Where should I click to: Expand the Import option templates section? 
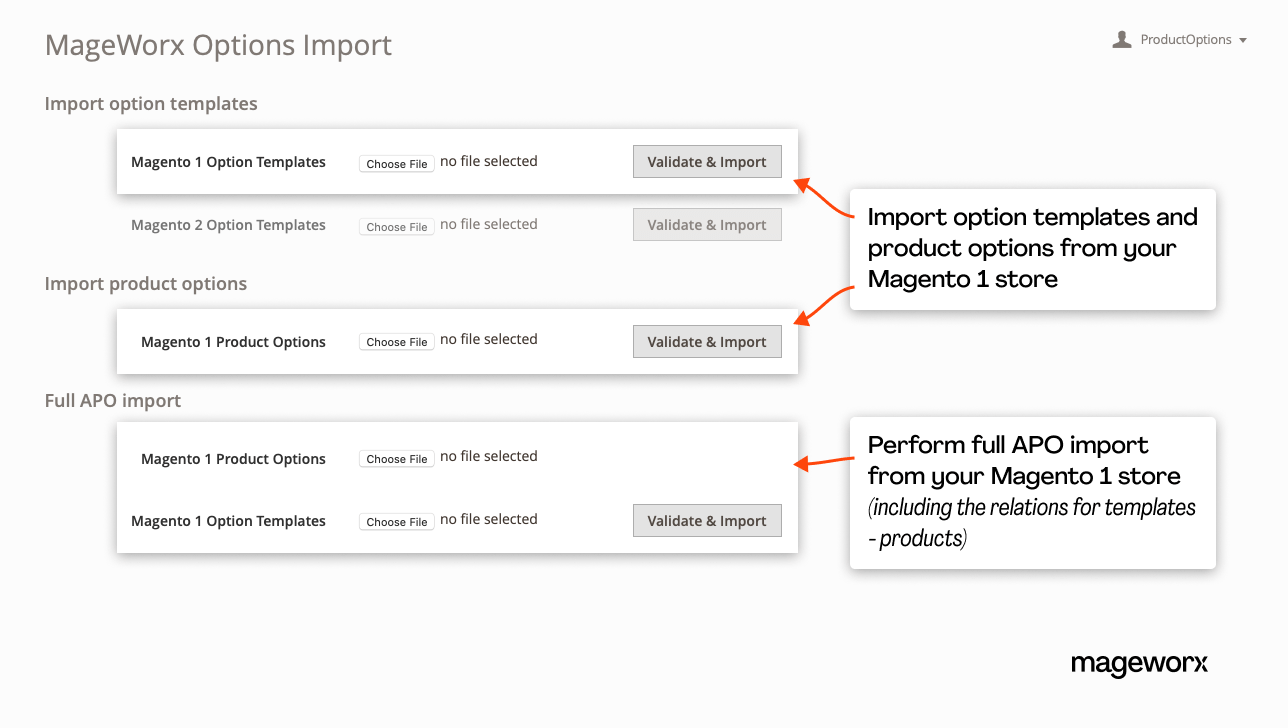coord(150,103)
